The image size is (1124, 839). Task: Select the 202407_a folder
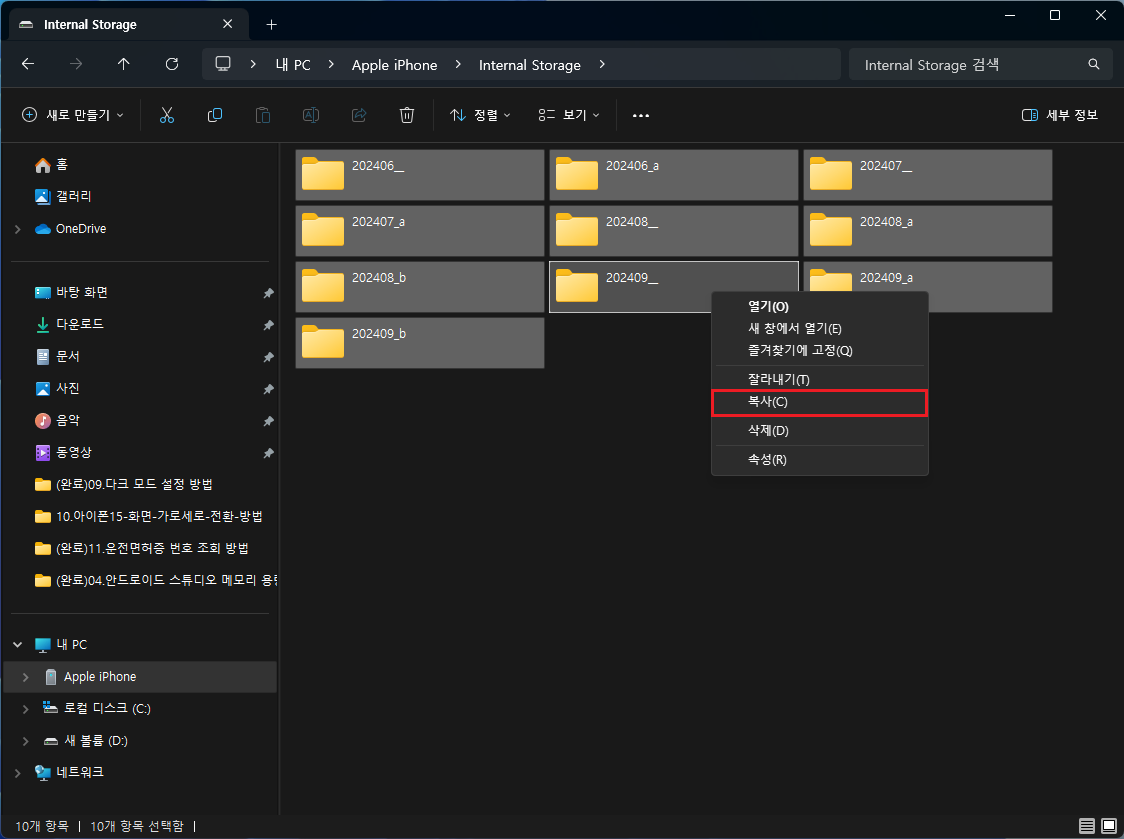tap(420, 231)
